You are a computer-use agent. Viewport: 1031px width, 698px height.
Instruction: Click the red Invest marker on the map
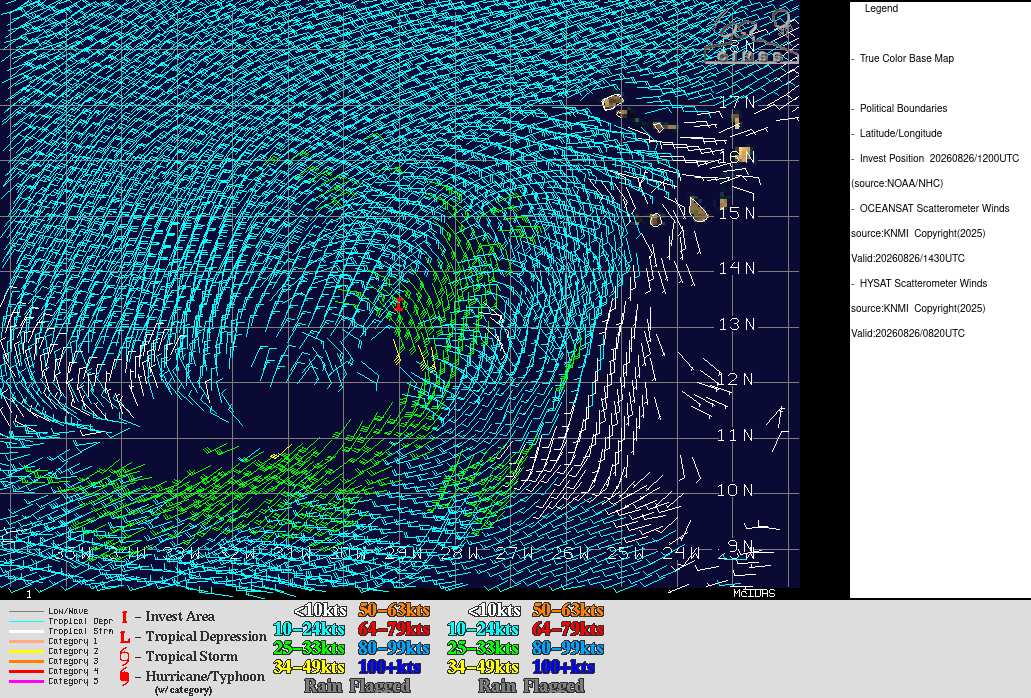tap(398, 304)
